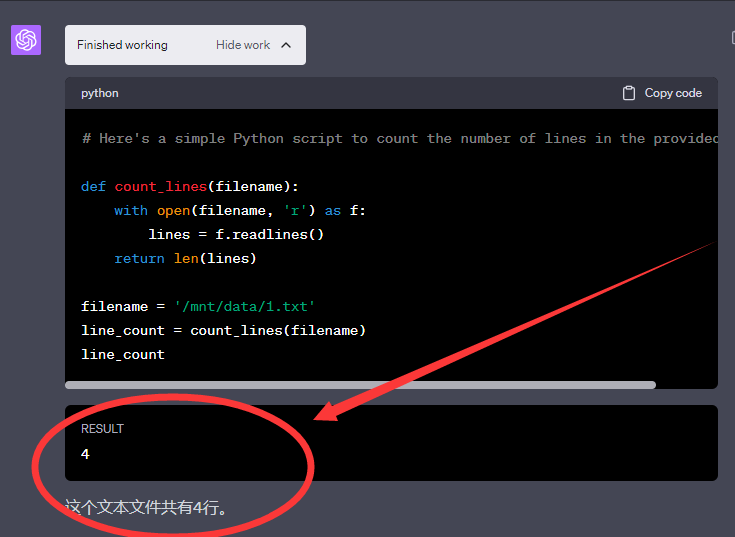Viewport: 735px width, 537px height.
Task: Click the def count_lines(filename): line
Action: pyautogui.click(x=189, y=186)
